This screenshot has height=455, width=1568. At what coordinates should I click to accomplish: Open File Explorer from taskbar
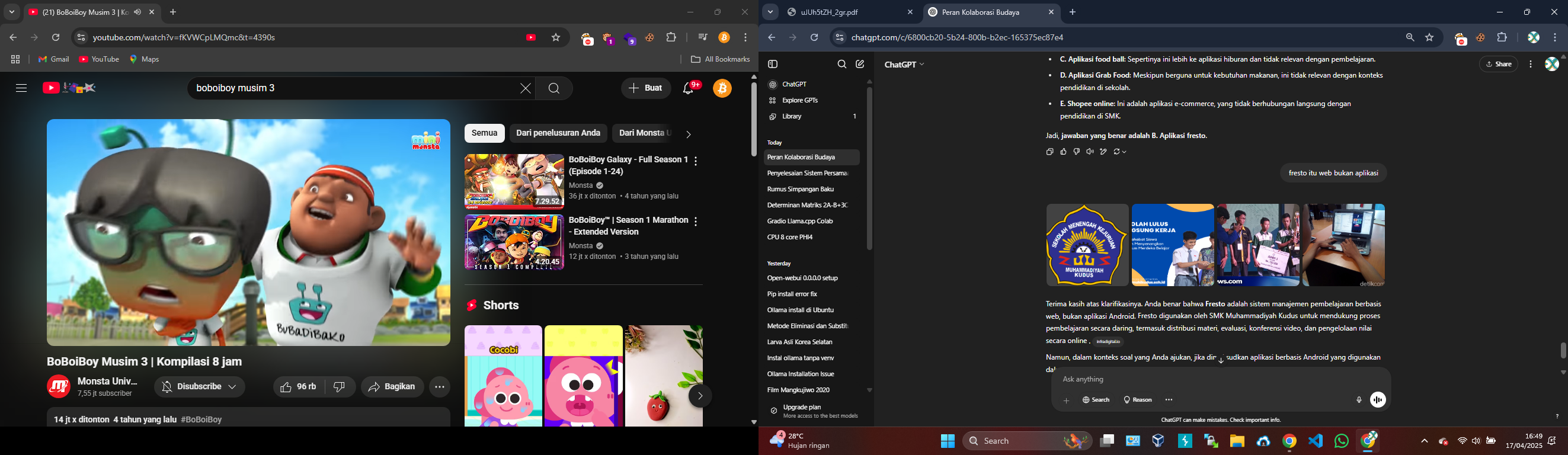[1237, 441]
